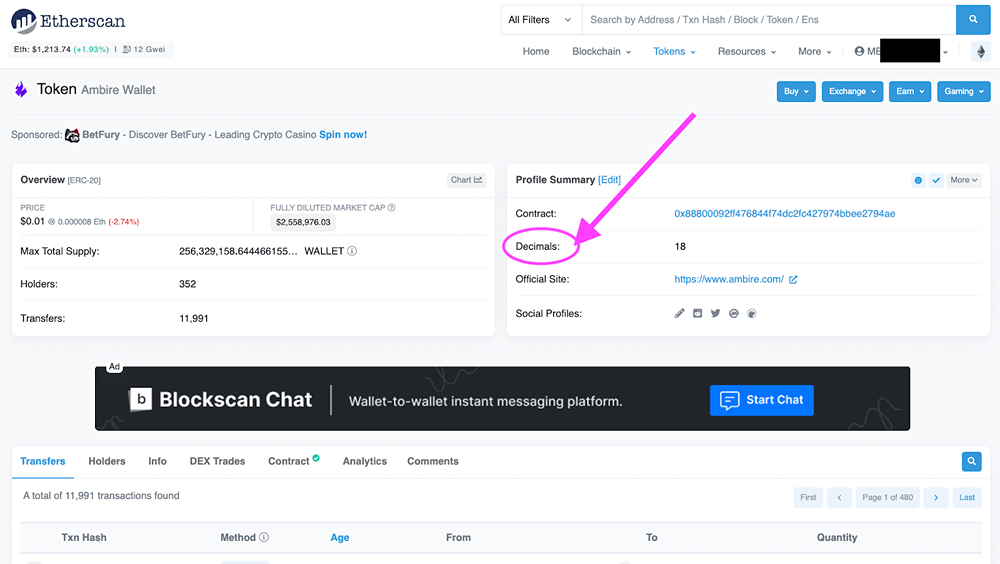1000x564 pixels.
Task: Switch to the Comments tab
Action: [x=433, y=461]
